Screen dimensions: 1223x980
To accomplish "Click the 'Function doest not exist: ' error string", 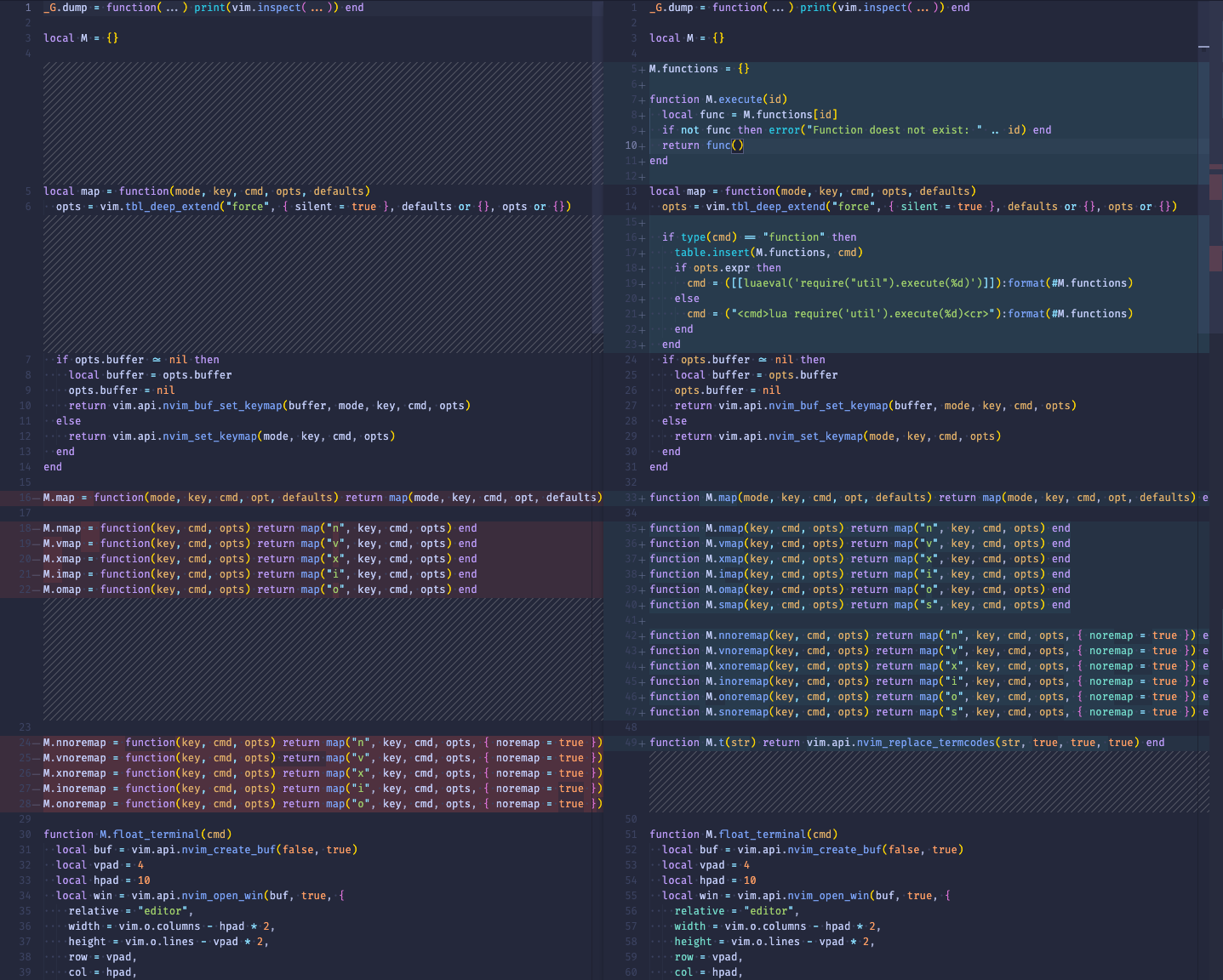I will point(894,130).
